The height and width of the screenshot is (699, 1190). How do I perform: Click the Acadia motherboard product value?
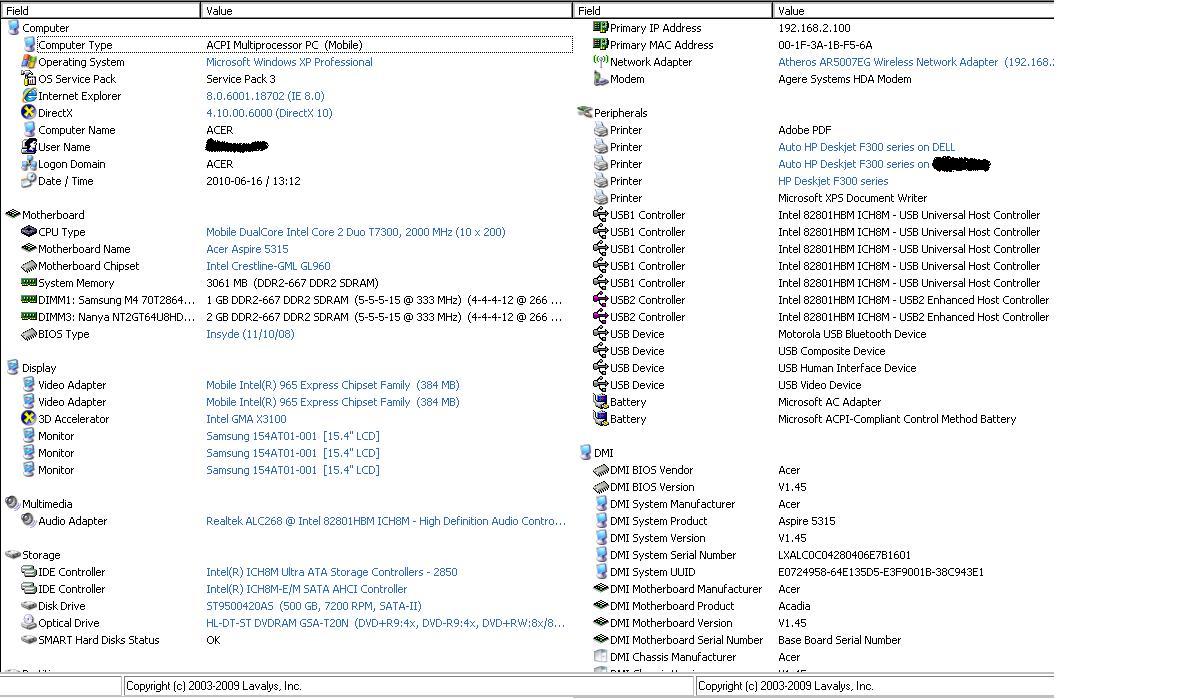pyautogui.click(x=794, y=606)
